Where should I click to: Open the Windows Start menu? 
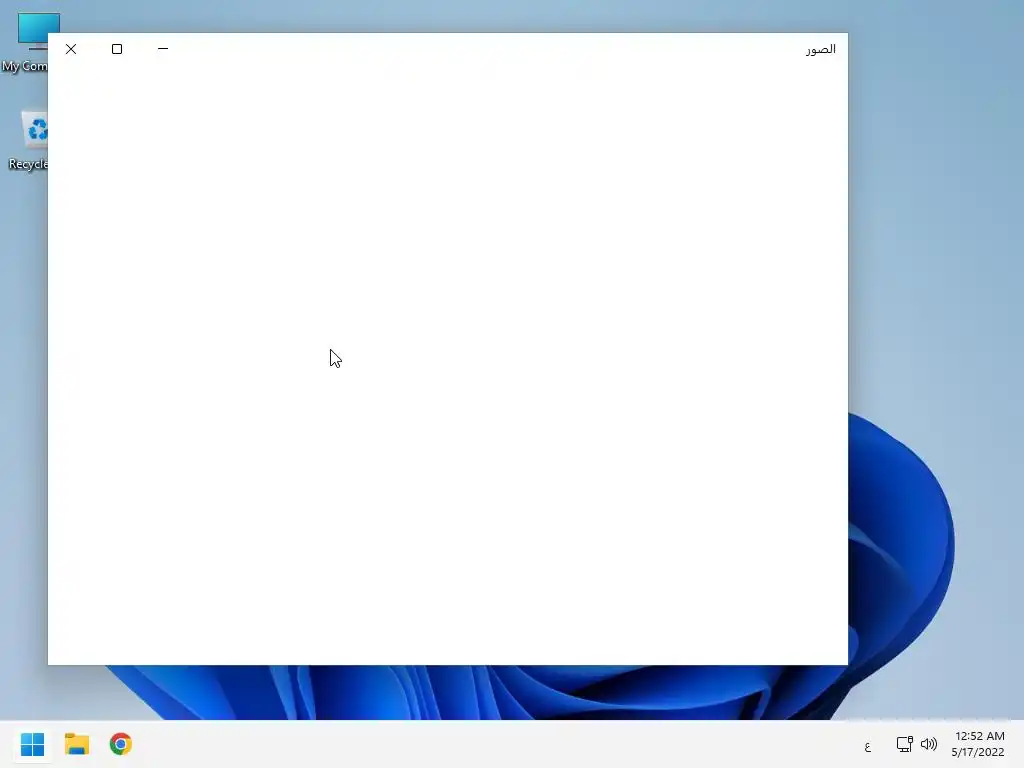coord(33,744)
